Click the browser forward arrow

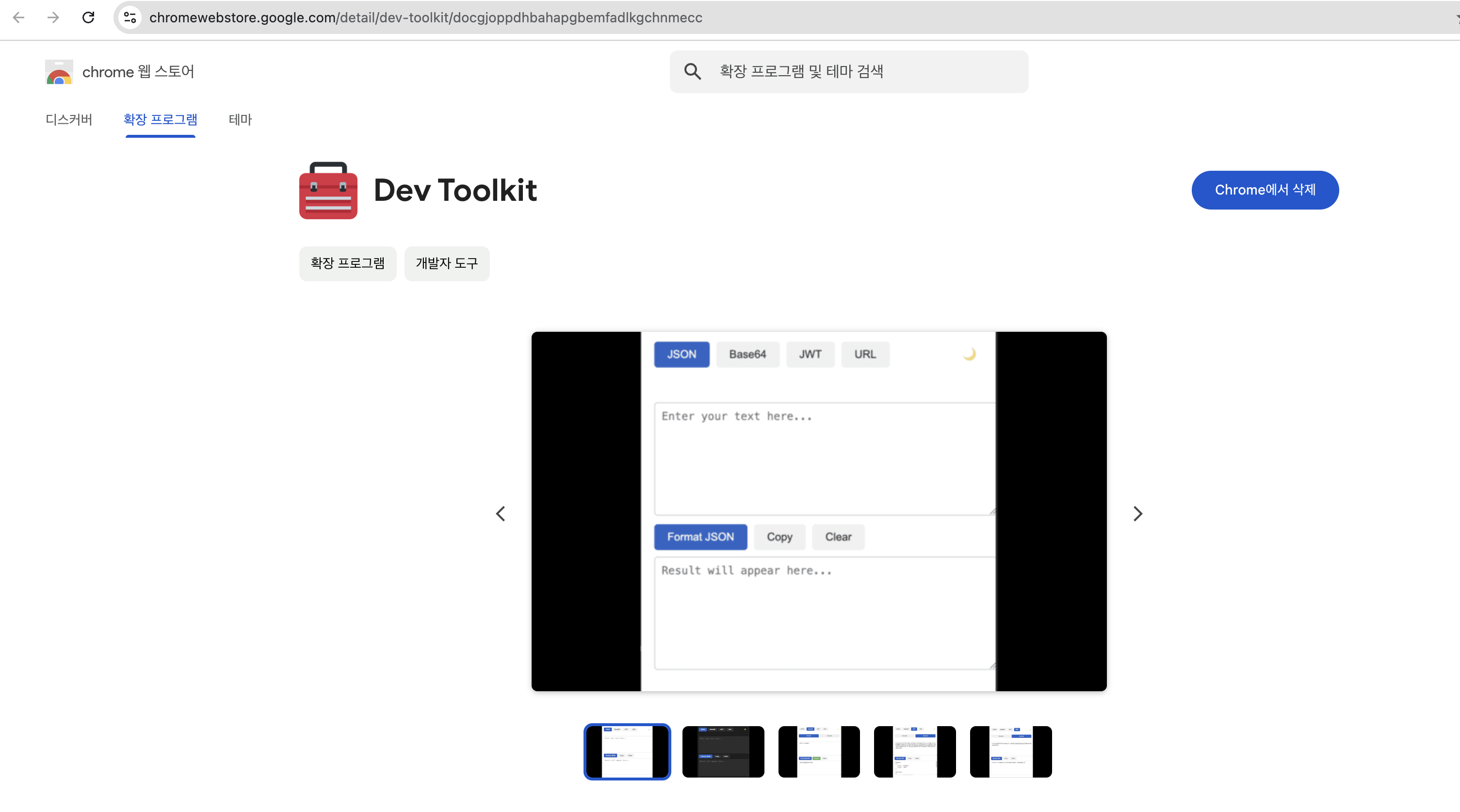(x=53, y=17)
